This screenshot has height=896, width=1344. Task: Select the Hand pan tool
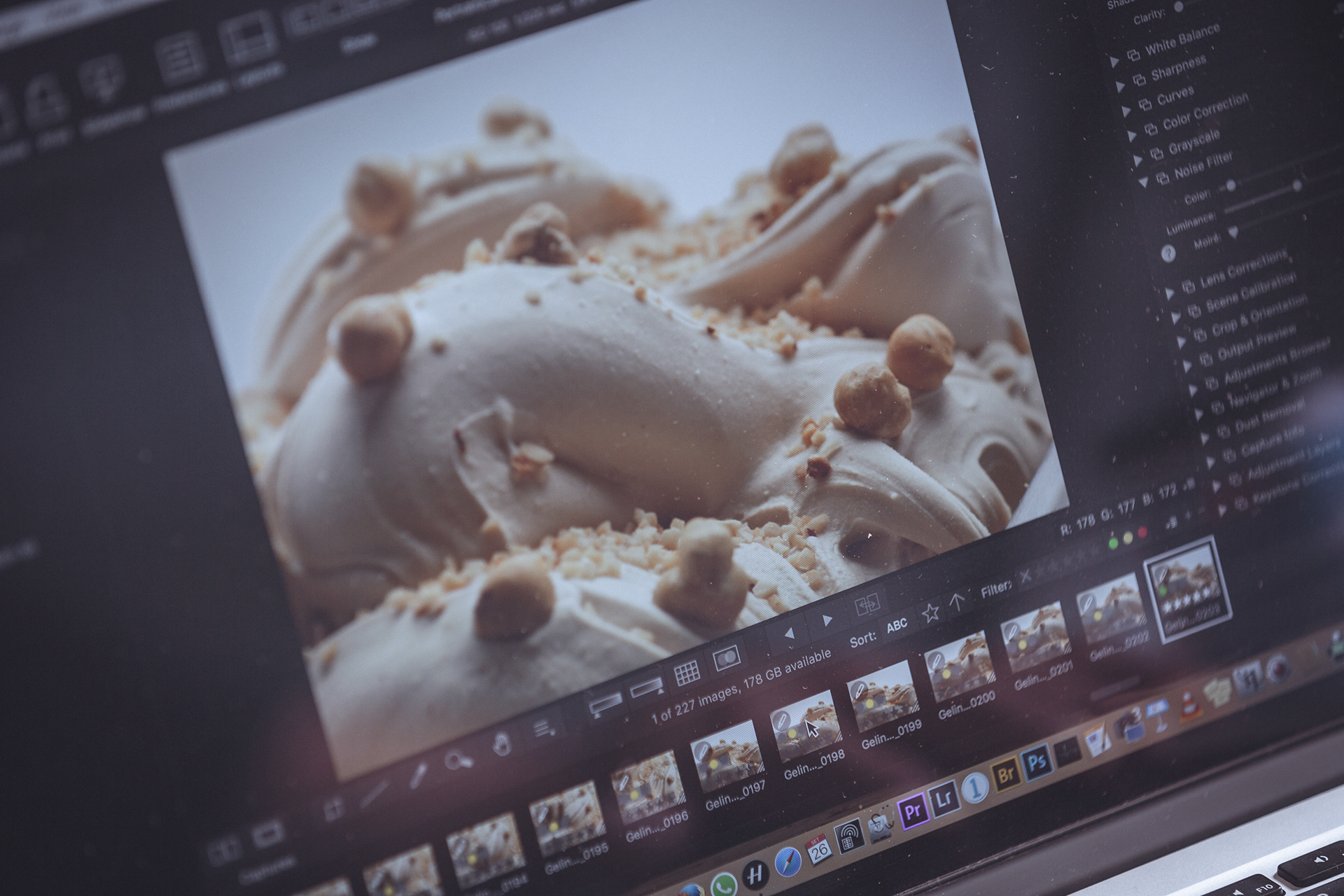[x=501, y=743]
